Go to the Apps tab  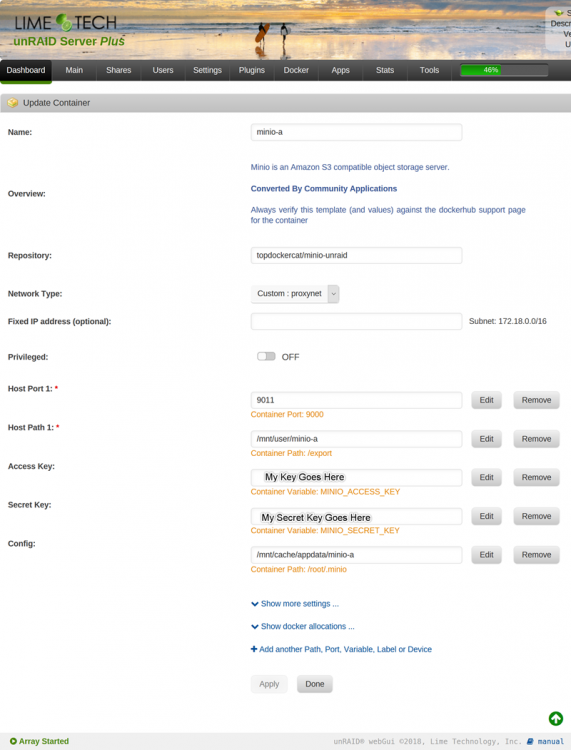pos(340,70)
